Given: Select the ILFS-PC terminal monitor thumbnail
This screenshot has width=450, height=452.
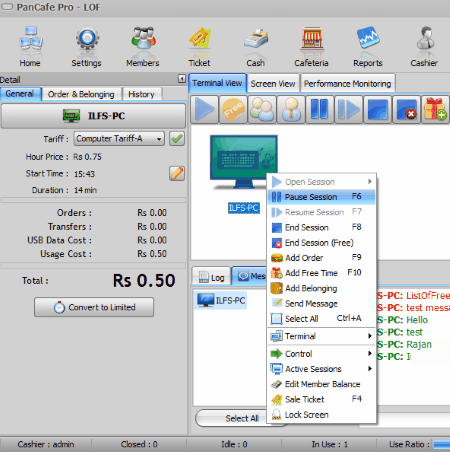Looking at the screenshot, I should pyautogui.click(x=244, y=162).
